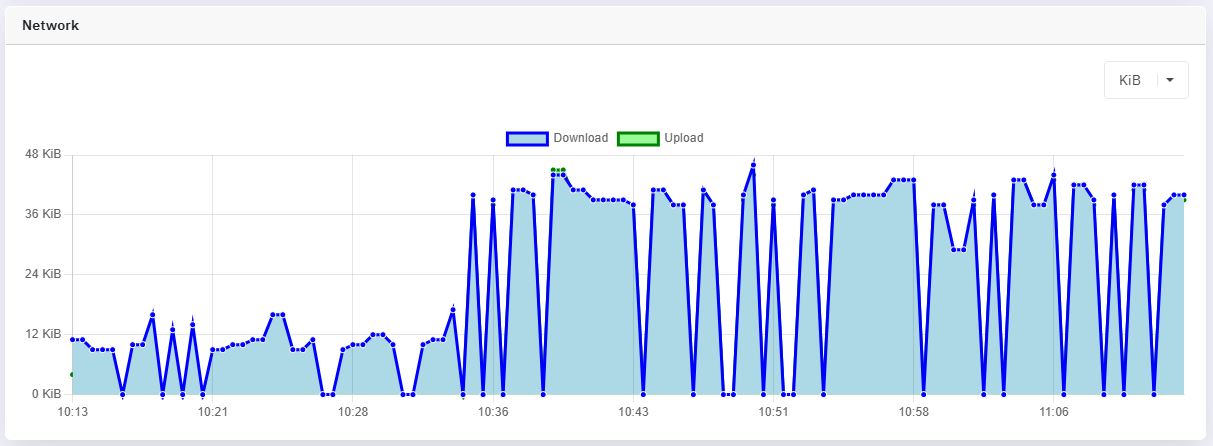Click the 10:51 time label
1213x446 pixels.
(x=773, y=412)
